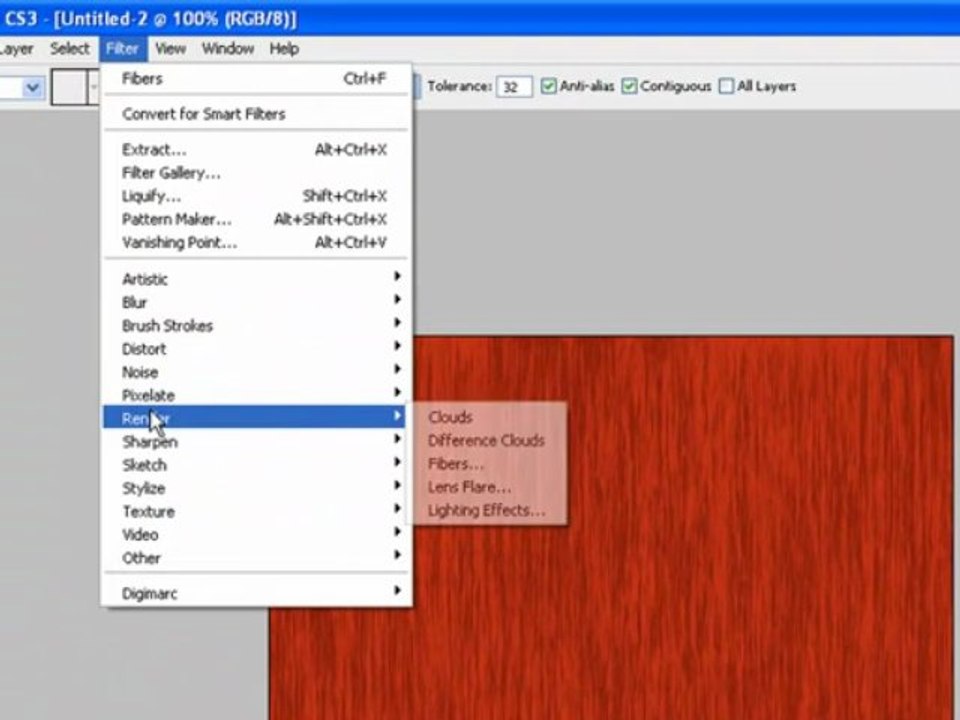960x720 pixels.
Task: Expand the Artistic filter submenu
Action: click(x=255, y=280)
